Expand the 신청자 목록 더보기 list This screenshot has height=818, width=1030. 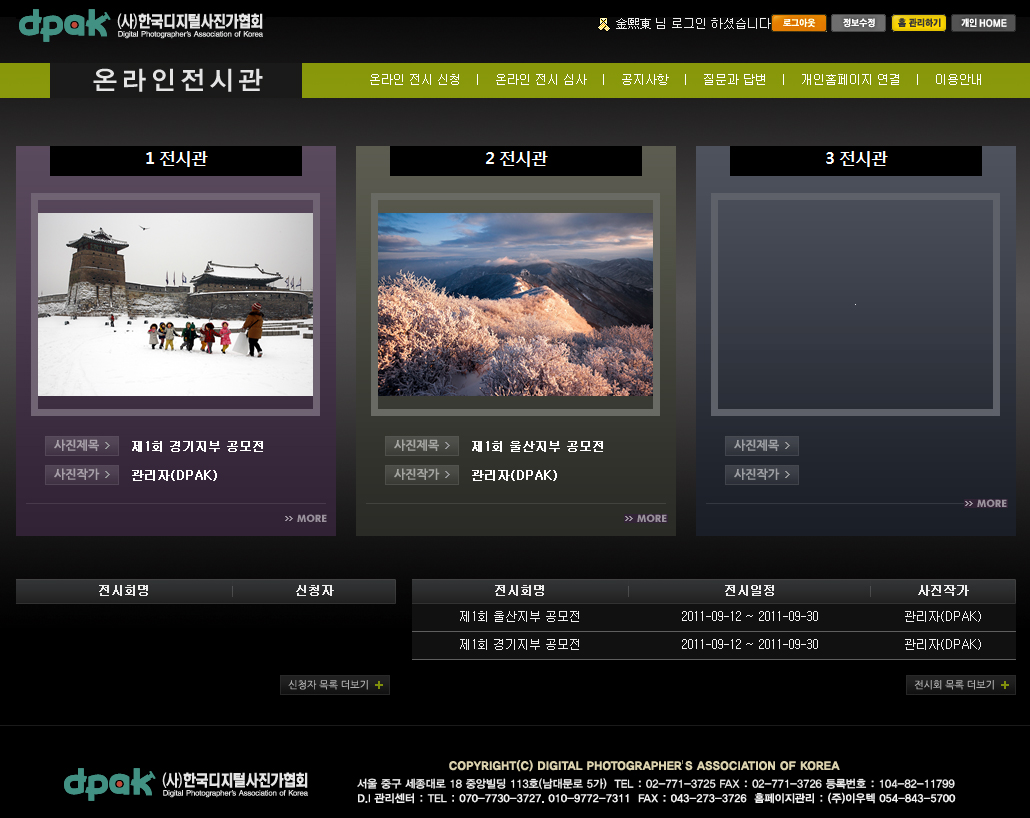click(335, 685)
